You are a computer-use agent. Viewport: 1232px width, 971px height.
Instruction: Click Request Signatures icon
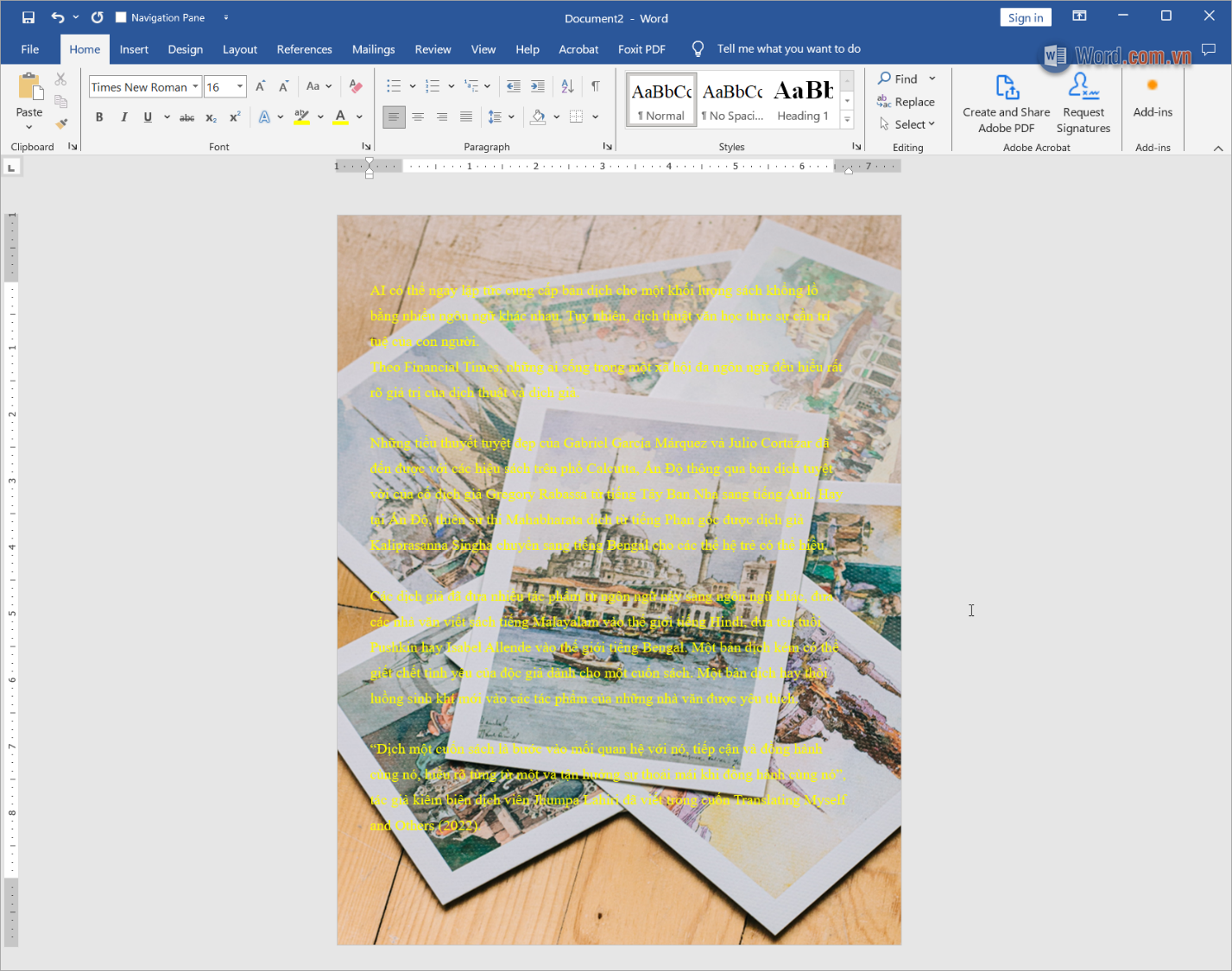pos(1084,104)
